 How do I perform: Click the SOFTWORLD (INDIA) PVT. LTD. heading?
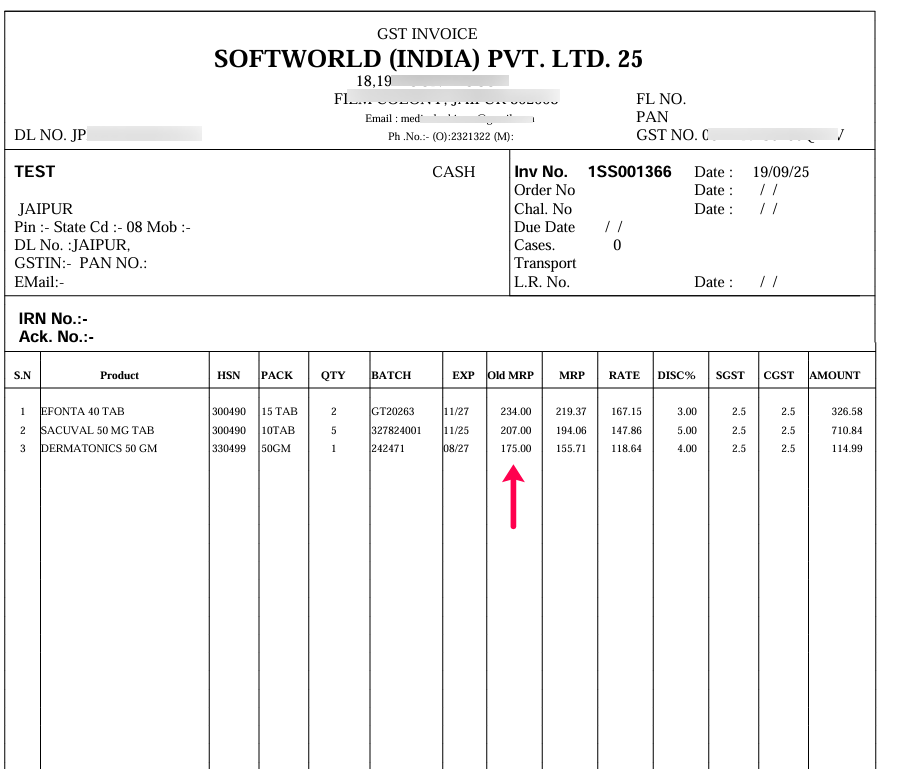click(428, 59)
